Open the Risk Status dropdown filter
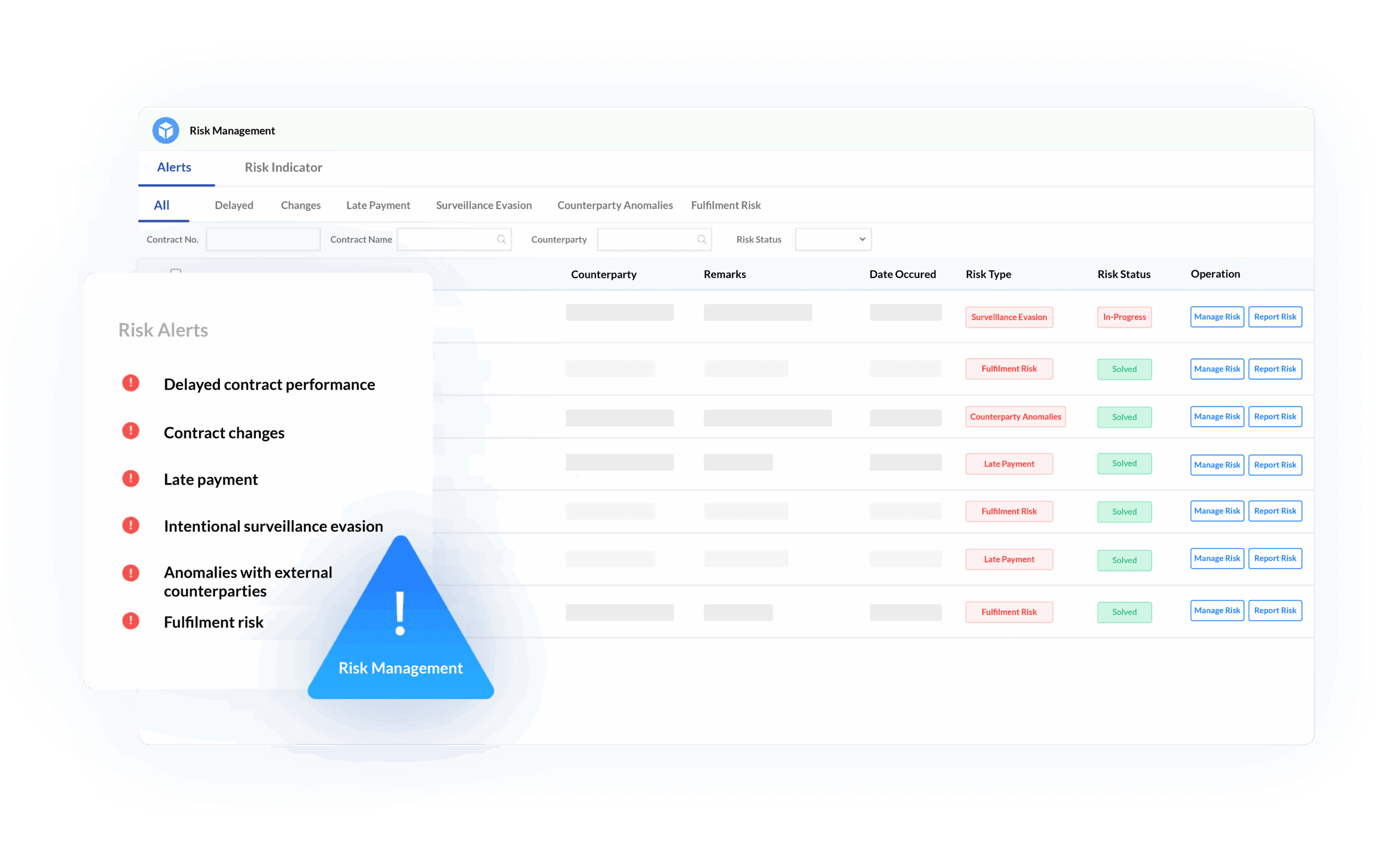This screenshot has height=848, width=1400. 833,239
